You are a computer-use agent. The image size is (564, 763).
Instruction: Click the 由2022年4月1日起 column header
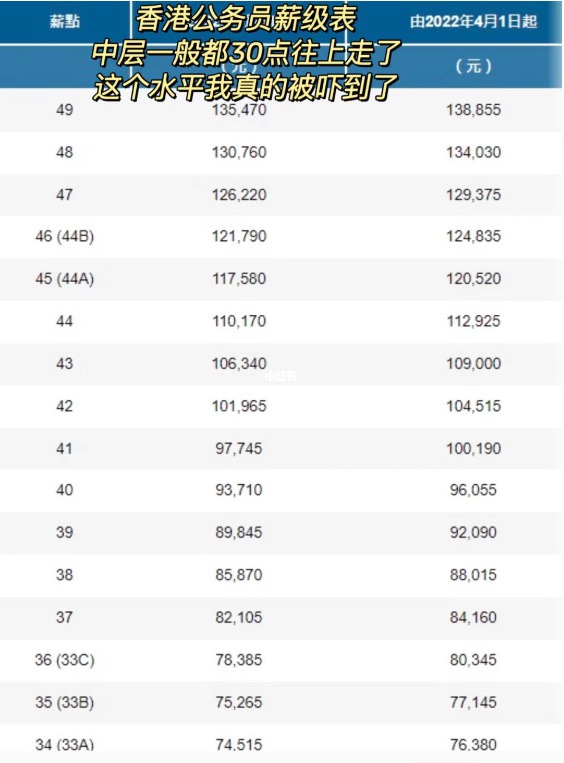473,22
